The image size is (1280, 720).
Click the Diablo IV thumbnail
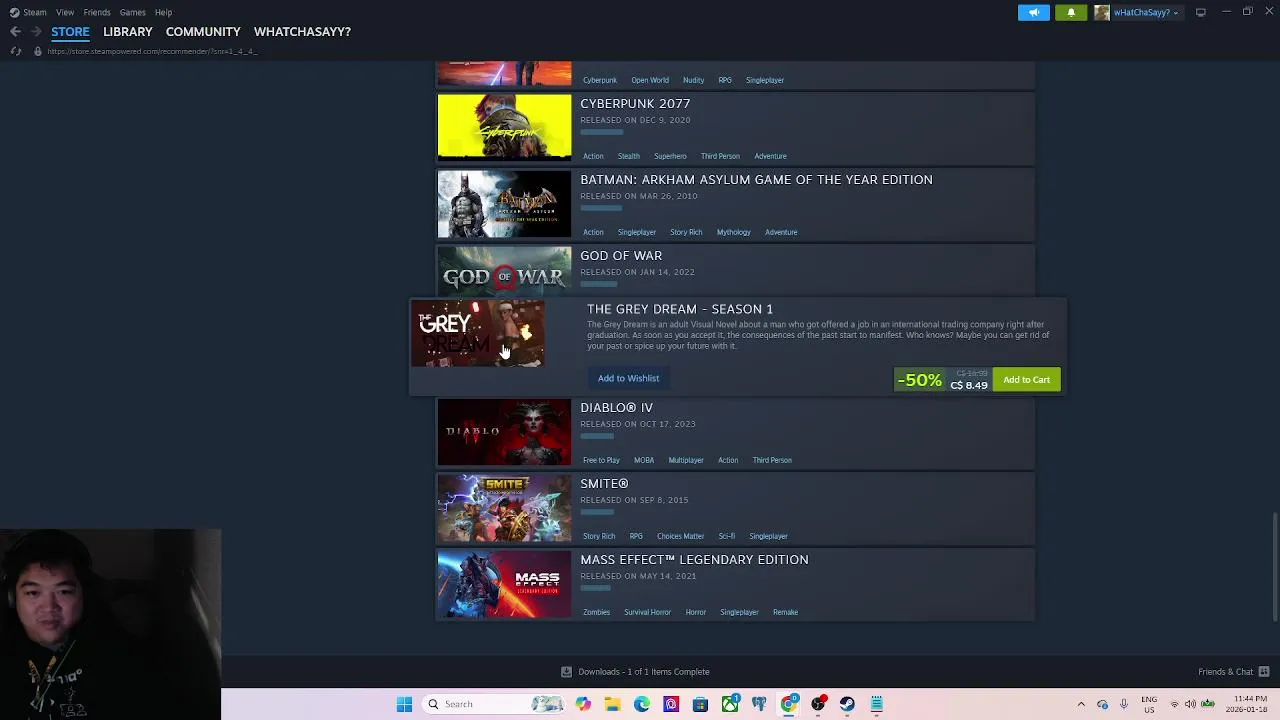(504, 432)
